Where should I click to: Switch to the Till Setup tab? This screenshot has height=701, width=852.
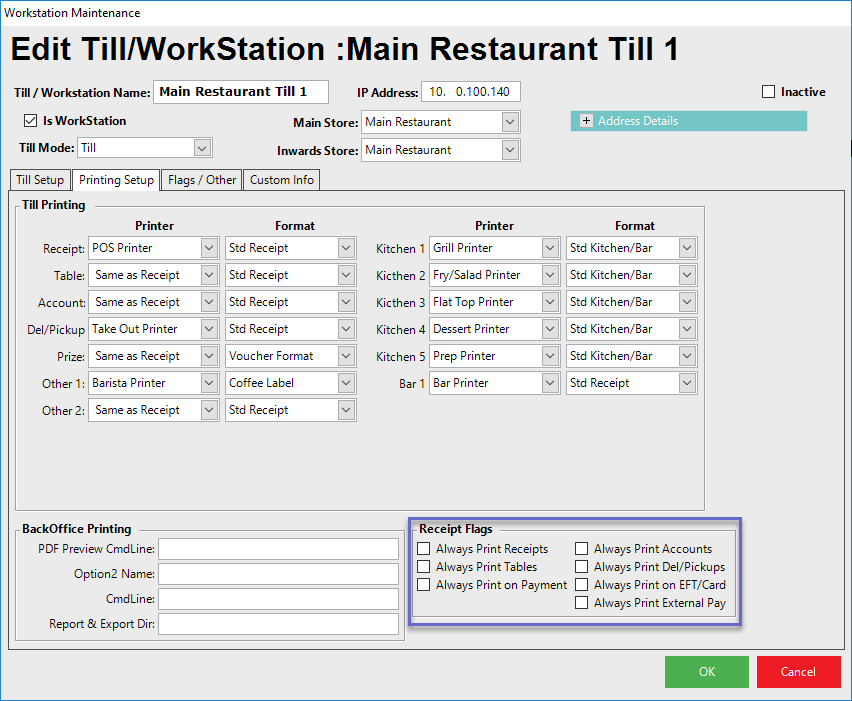click(40, 180)
